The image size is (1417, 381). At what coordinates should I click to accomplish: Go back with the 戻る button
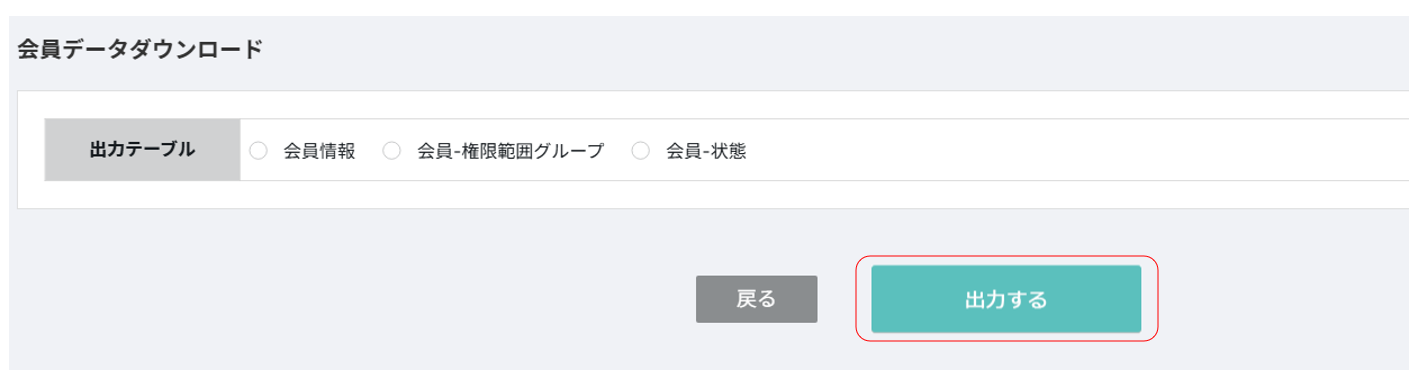tap(756, 299)
